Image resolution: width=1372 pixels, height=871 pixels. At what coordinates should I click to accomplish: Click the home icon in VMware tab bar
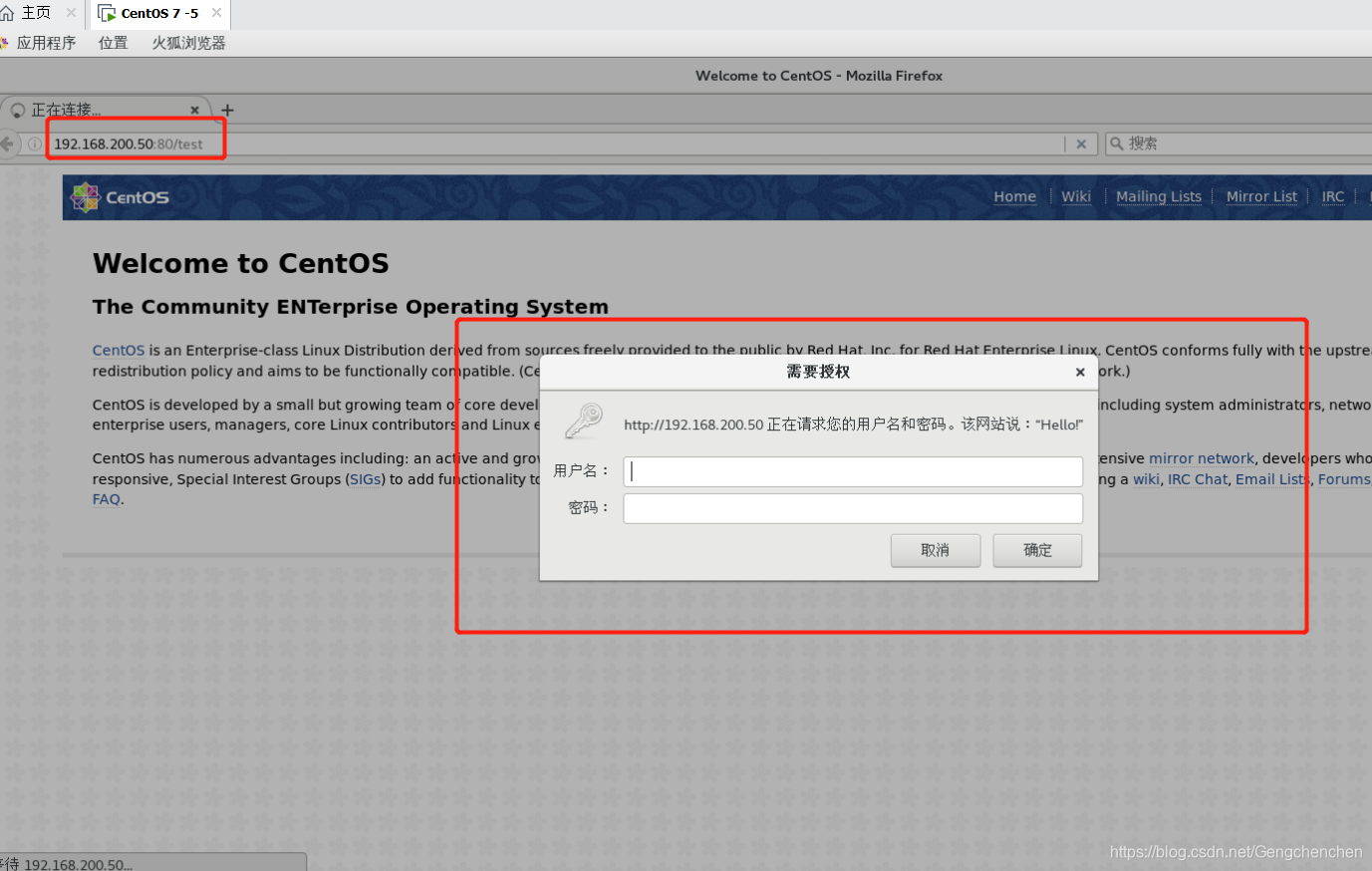[x=7, y=13]
